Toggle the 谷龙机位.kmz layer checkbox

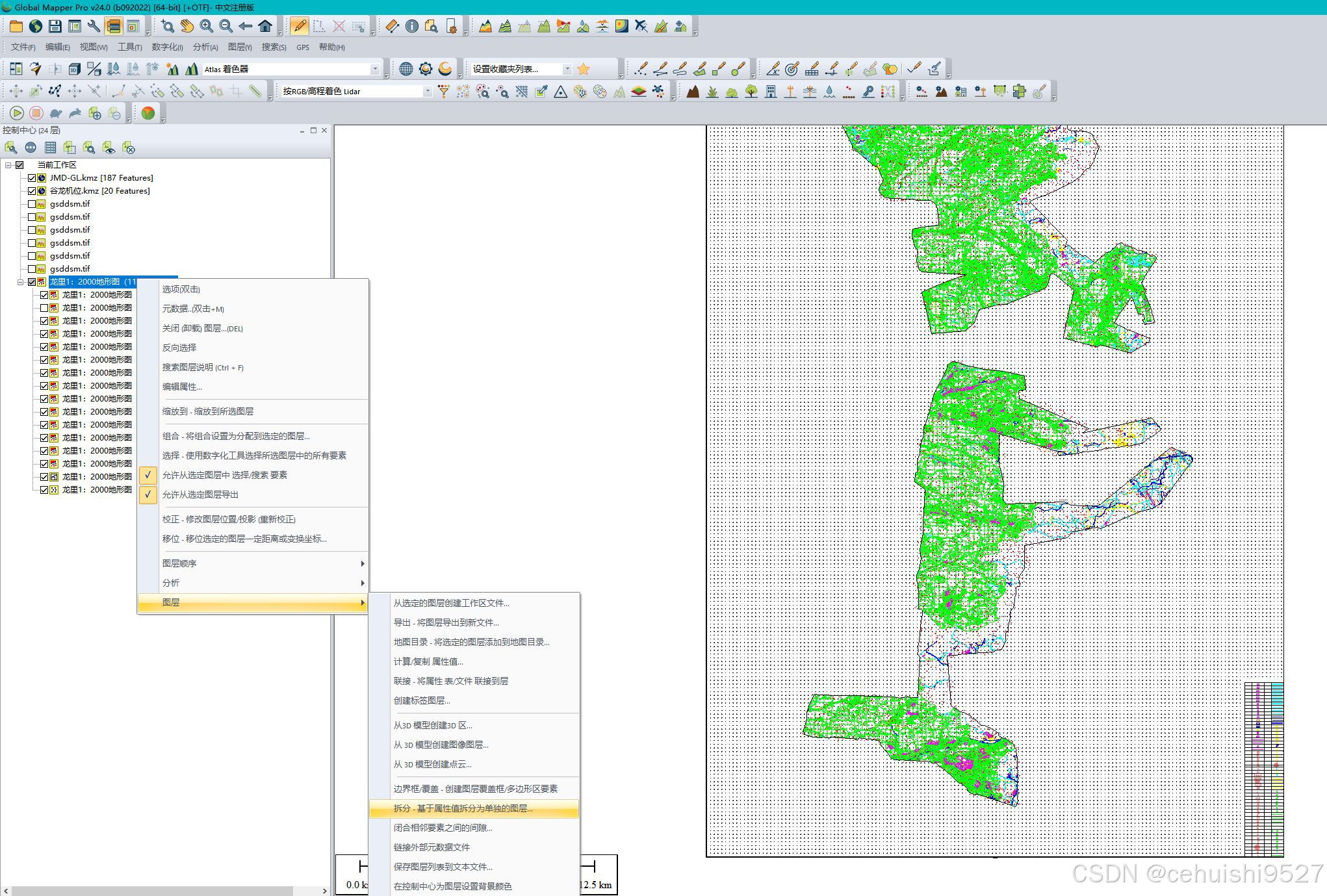32,191
